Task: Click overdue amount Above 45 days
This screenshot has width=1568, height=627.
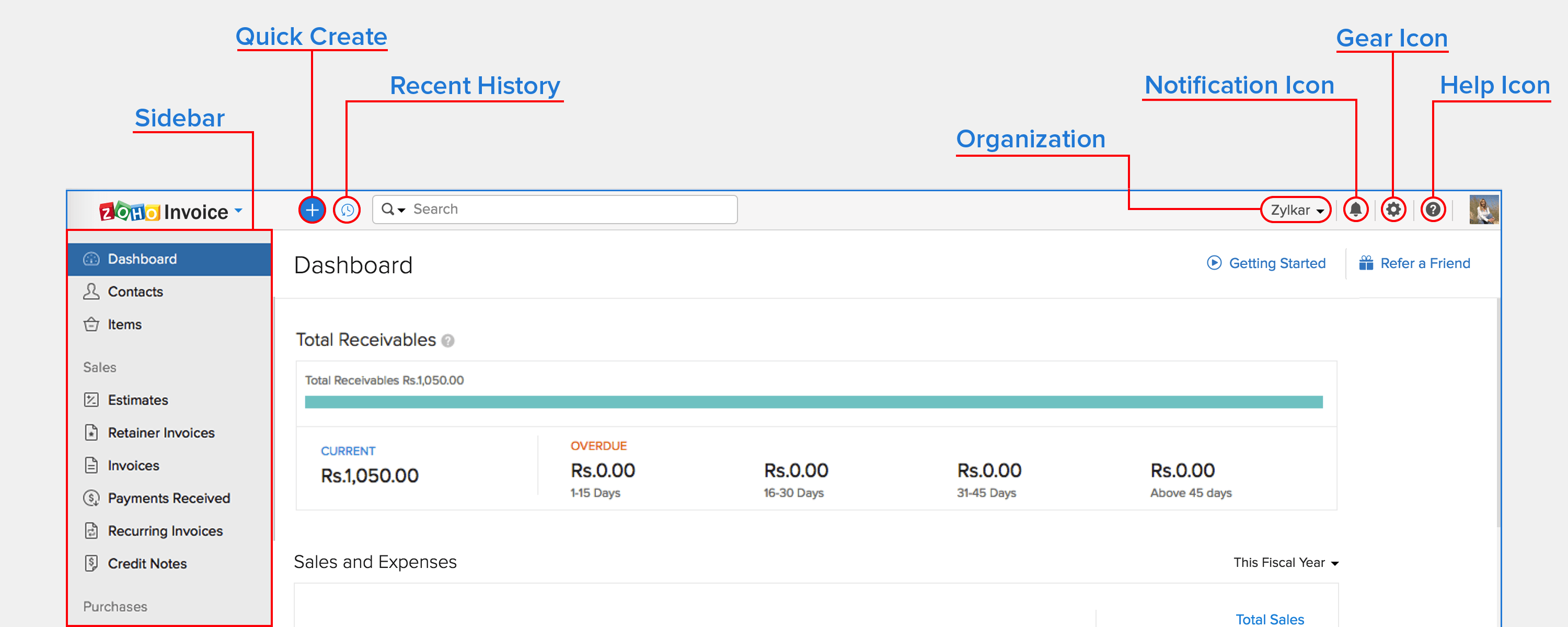Action: (x=1183, y=471)
